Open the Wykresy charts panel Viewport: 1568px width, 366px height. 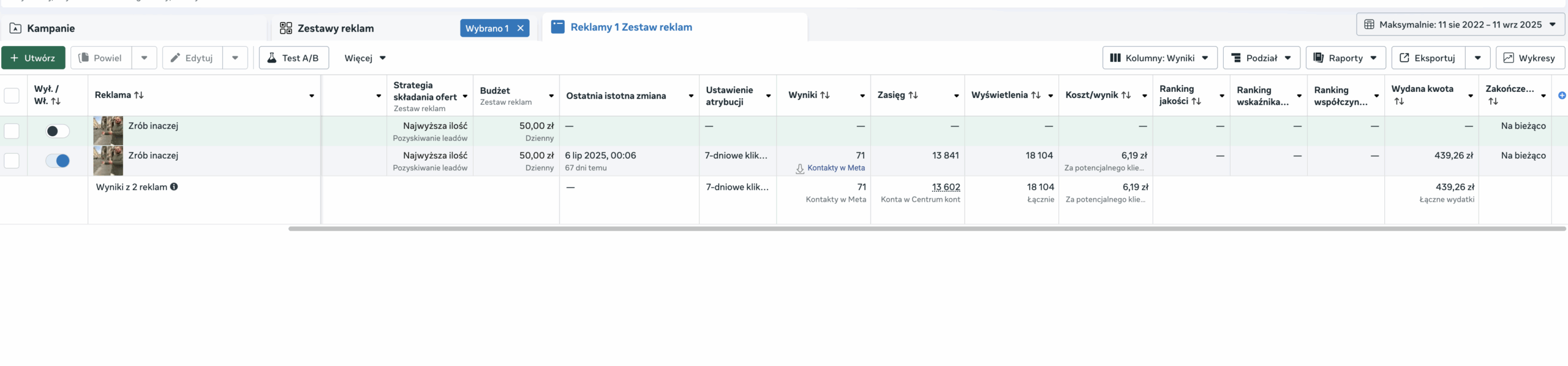1529,58
